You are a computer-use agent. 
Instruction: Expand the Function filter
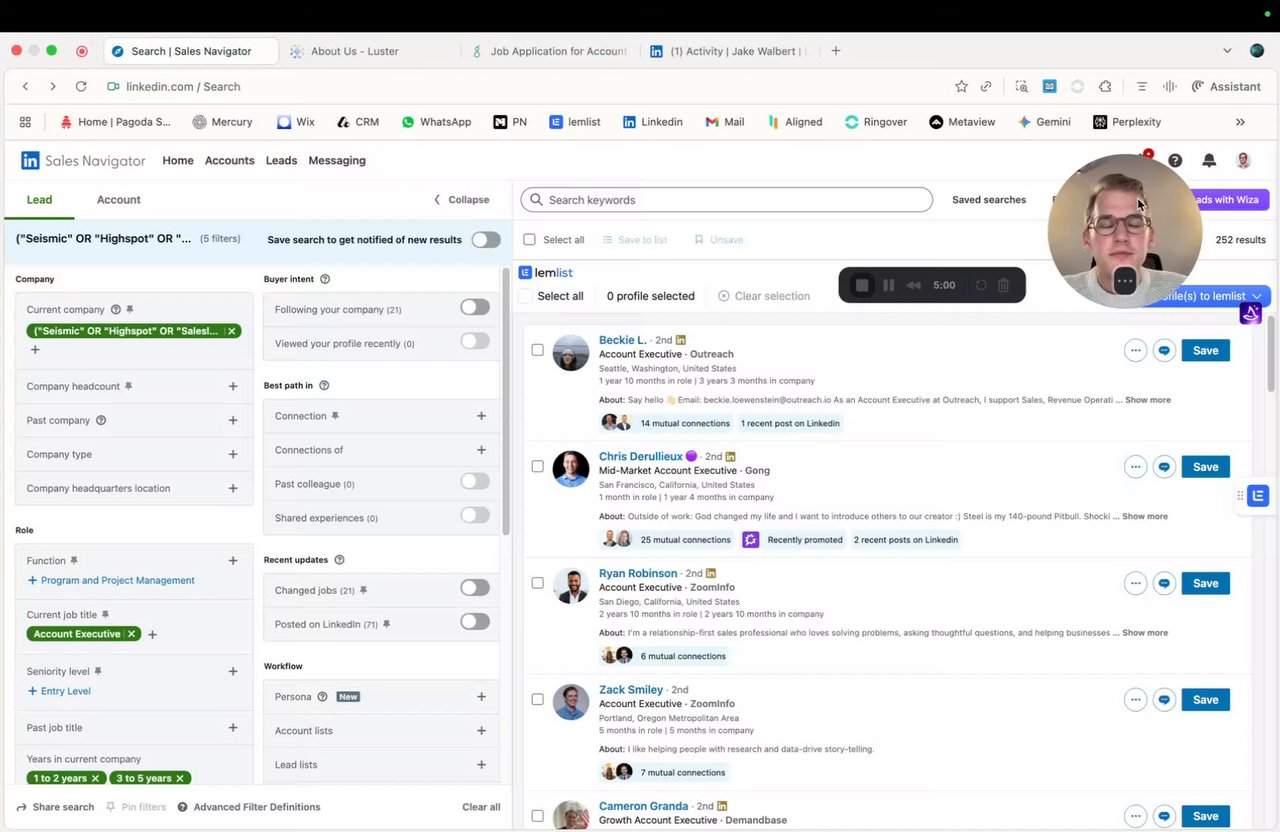233,561
